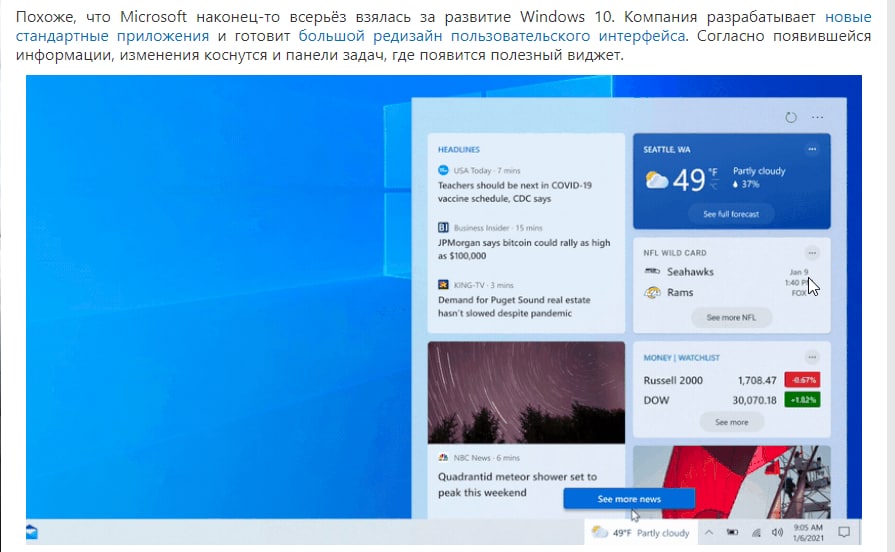Refresh the news widget feed
The height and width of the screenshot is (552, 895).
(791, 118)
